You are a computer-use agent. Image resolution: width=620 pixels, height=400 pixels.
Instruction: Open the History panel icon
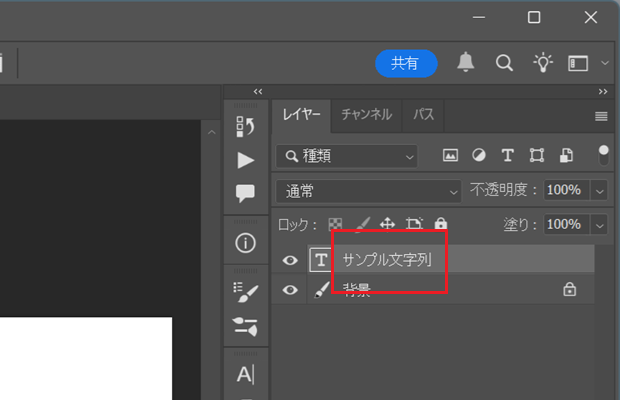tap(245, 126)
